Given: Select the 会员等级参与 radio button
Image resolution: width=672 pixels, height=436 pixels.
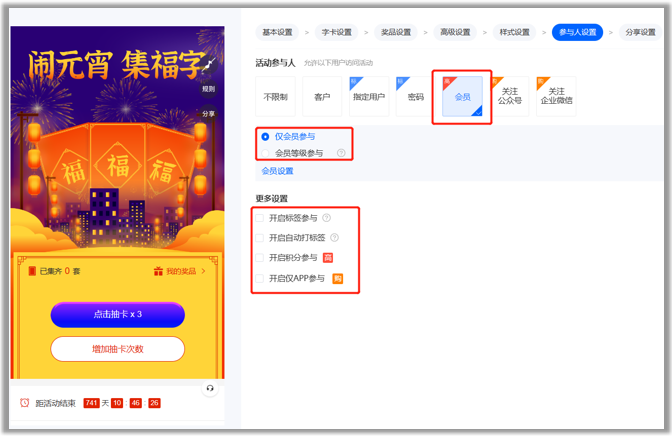Looking at the screenshot, I should pyautogui.click(x=265, y=153).
